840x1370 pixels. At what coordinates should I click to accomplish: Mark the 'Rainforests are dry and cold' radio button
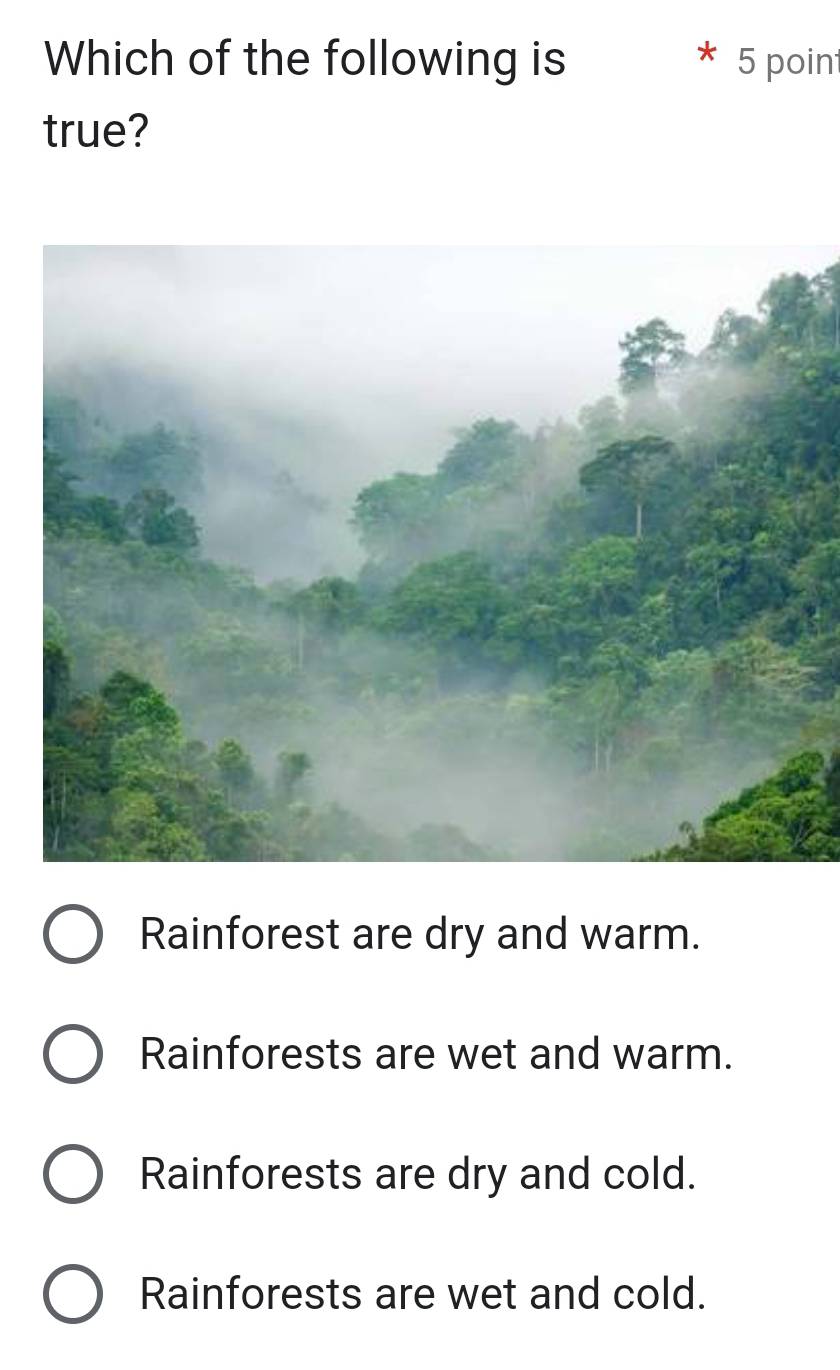pyautogui.click(x=72, y=1175)
